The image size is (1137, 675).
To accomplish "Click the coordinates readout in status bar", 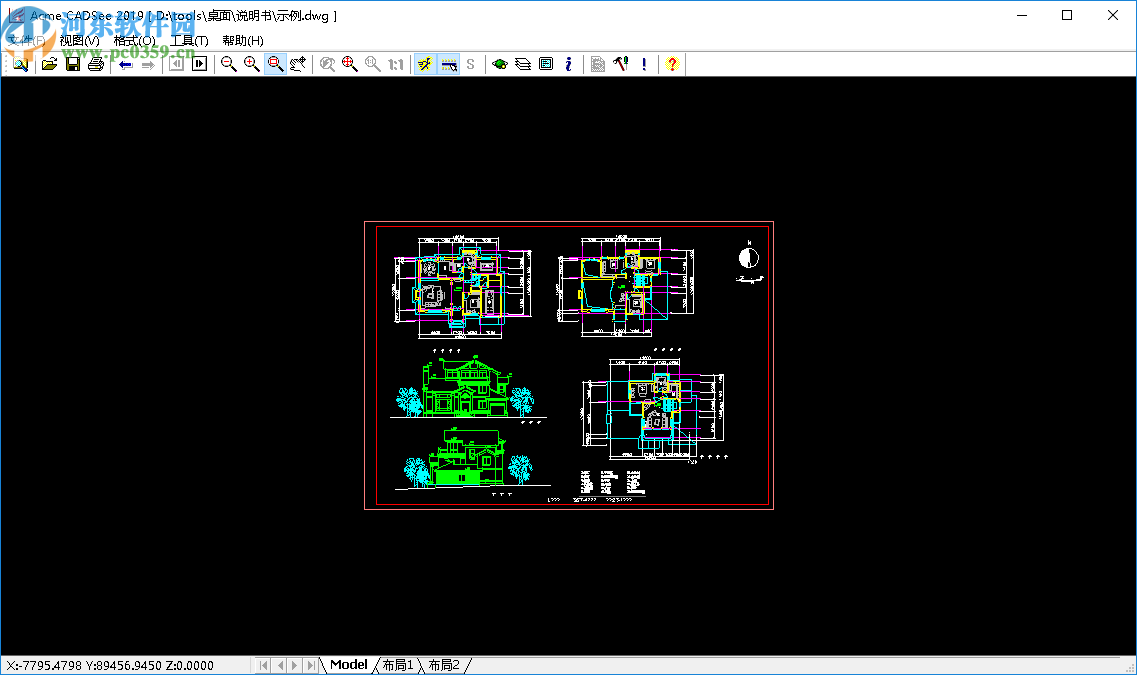I will 110,666.
